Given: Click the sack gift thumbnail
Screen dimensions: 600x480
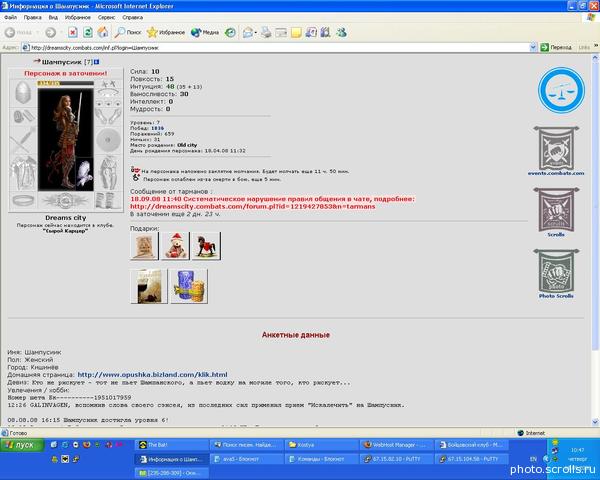Looking at the screenshot, I should click(x=144, y=246).
